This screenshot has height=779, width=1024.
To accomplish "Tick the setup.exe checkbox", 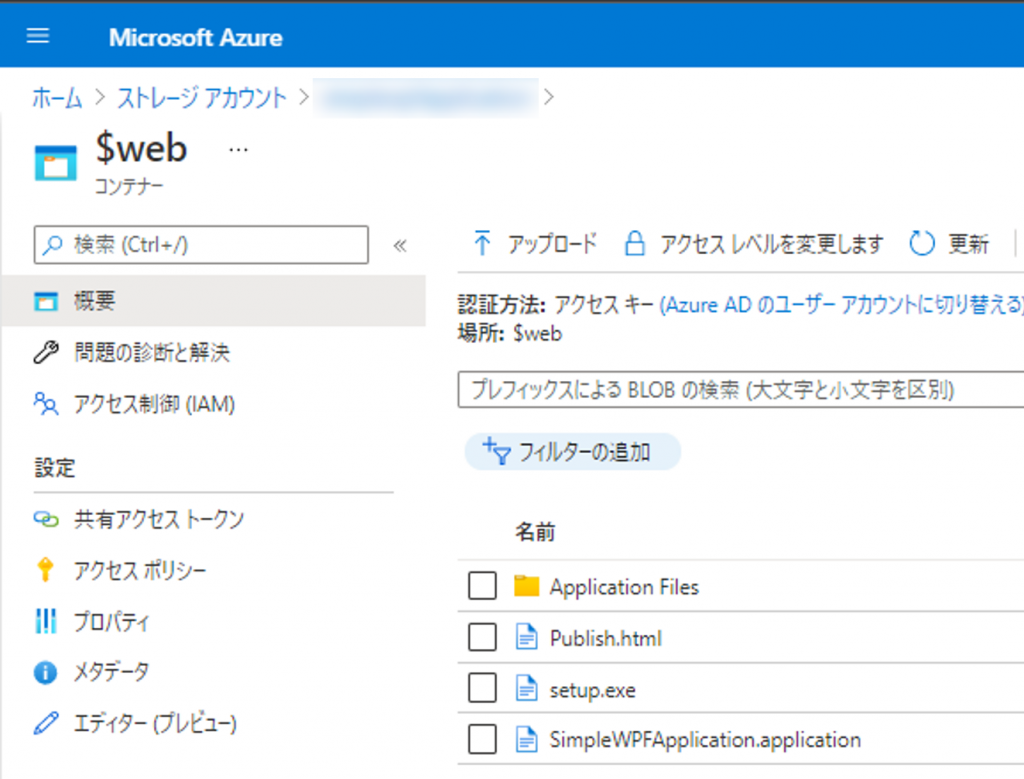I will coord(482,689).
